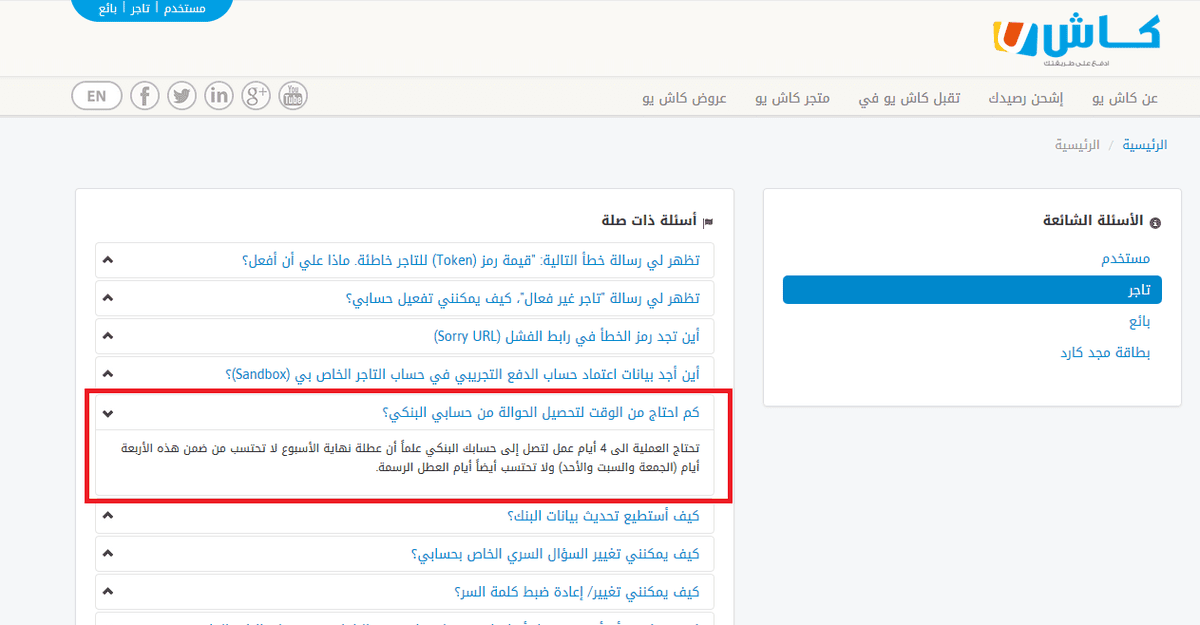Collapse the bank transfer time question arrow

108,413
